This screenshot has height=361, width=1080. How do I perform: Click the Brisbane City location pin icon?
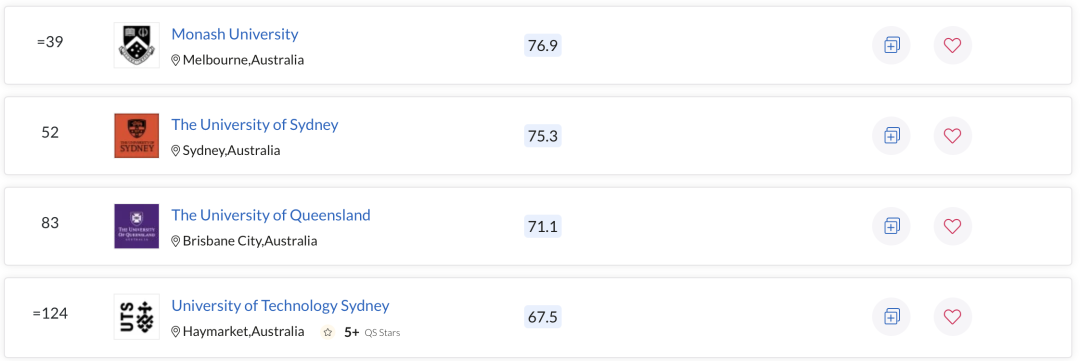point(176,241)
